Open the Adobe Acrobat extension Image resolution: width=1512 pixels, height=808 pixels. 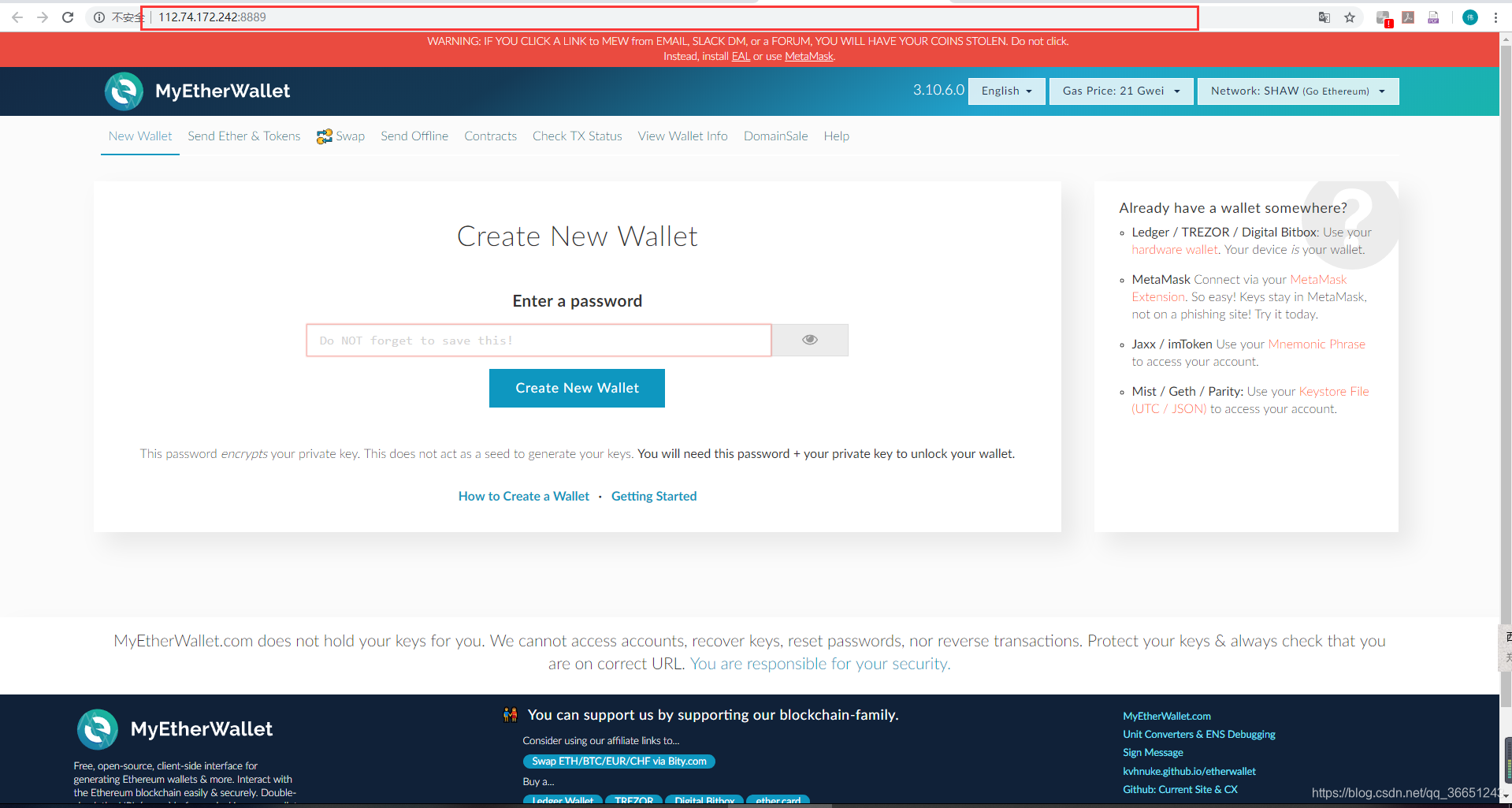1408,17
